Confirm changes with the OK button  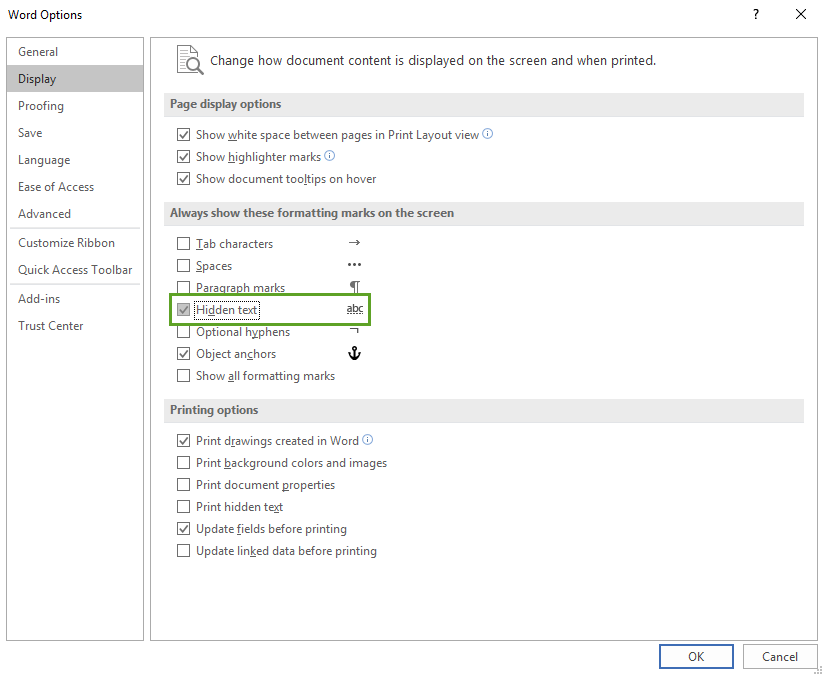click(x=696, y=657)
